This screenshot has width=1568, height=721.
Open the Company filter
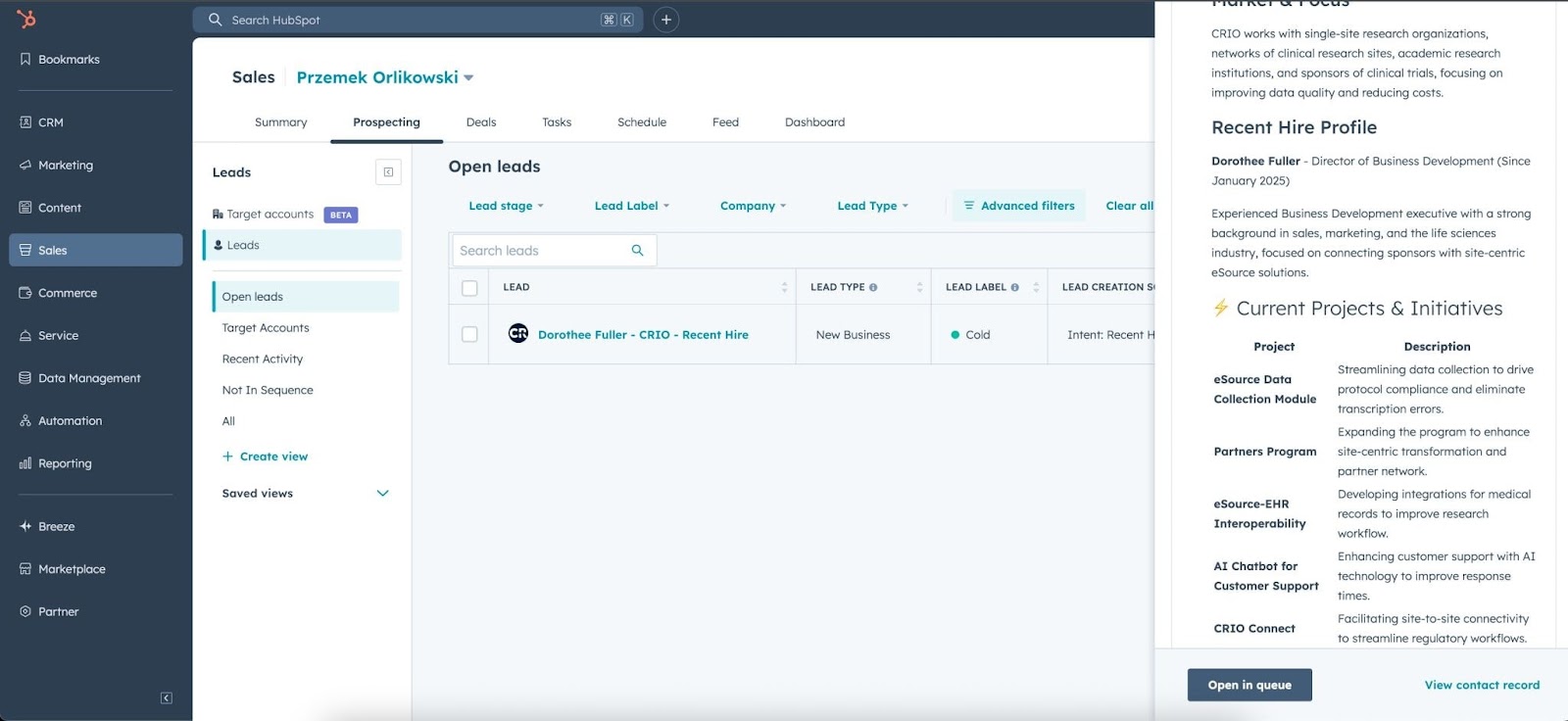point(753,206)
